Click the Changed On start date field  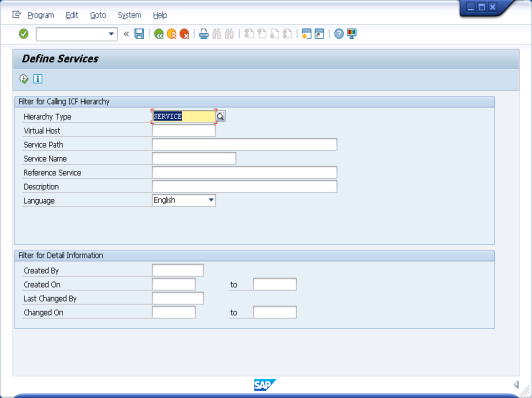pyautogui.click(x=174, y=312)
